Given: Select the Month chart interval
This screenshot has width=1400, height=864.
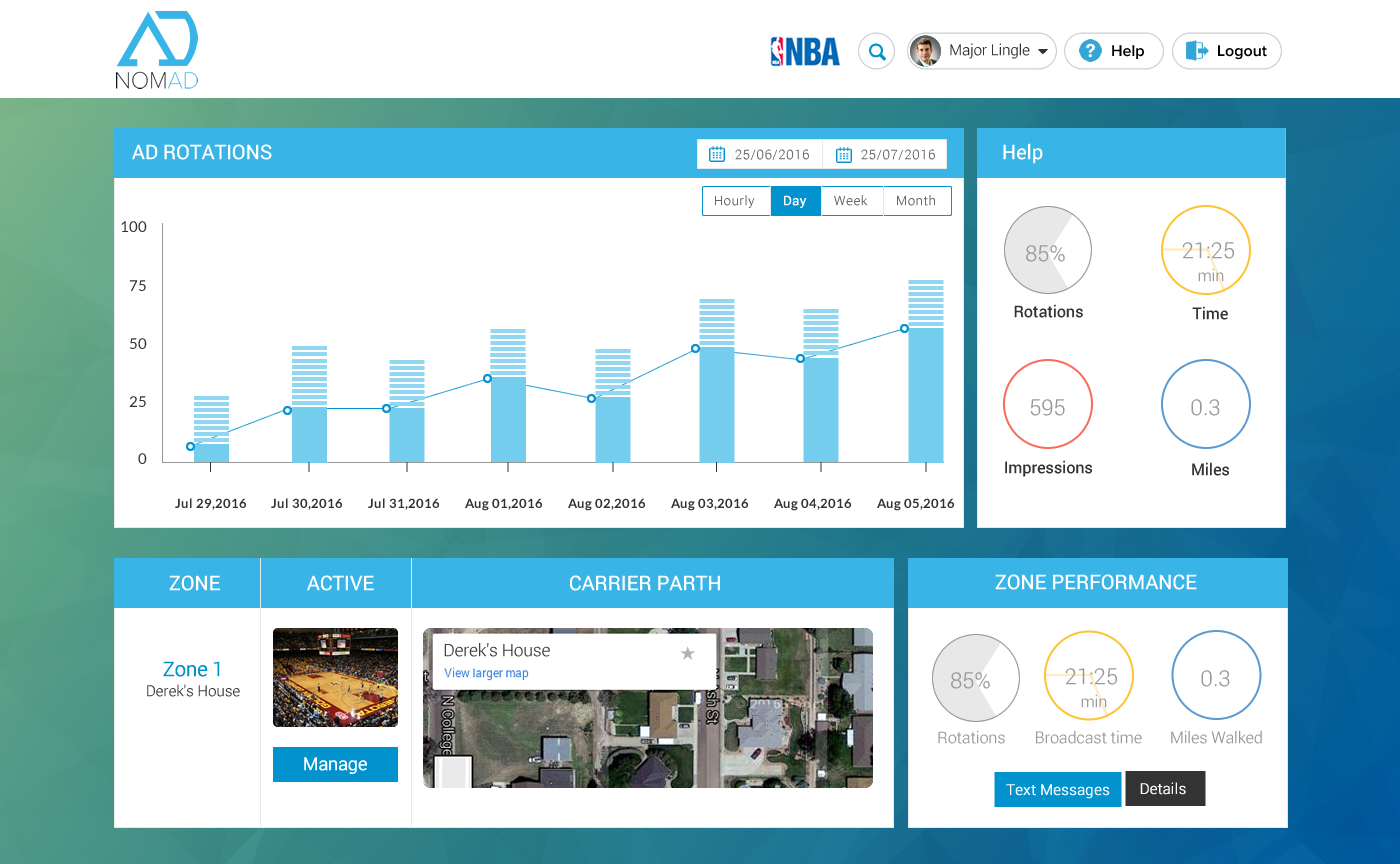Looking at the screenshot, I should (x=915, y=201).
